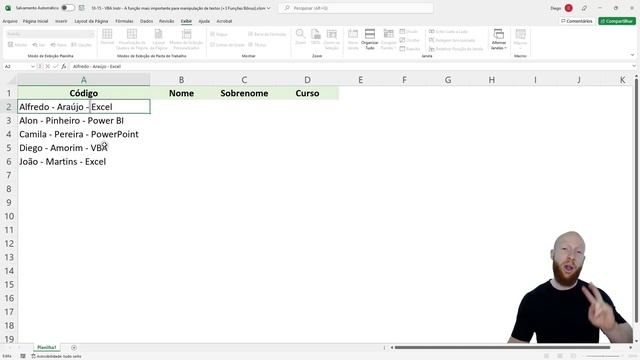Select the cell 'João - Martins - Excel'
640x360 pixels.
coord(84,162)
